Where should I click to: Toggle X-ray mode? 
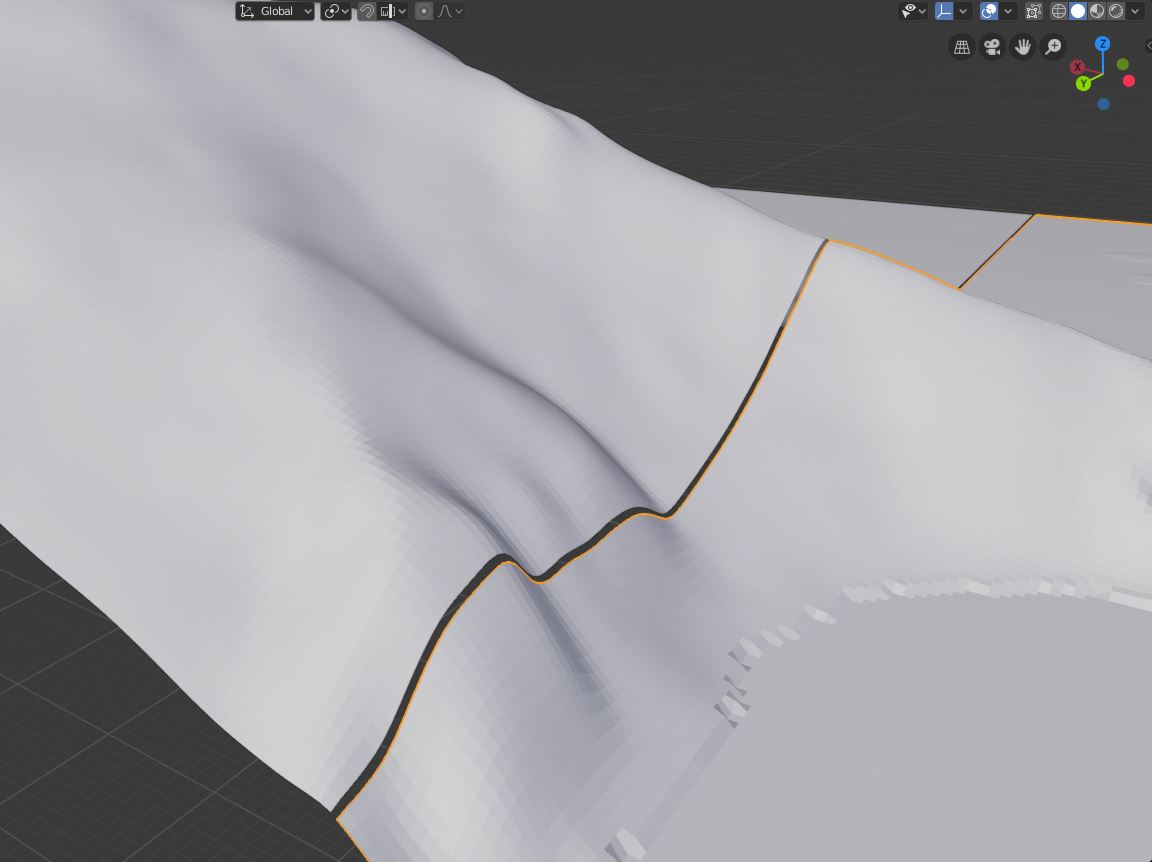click(1034, 11)
